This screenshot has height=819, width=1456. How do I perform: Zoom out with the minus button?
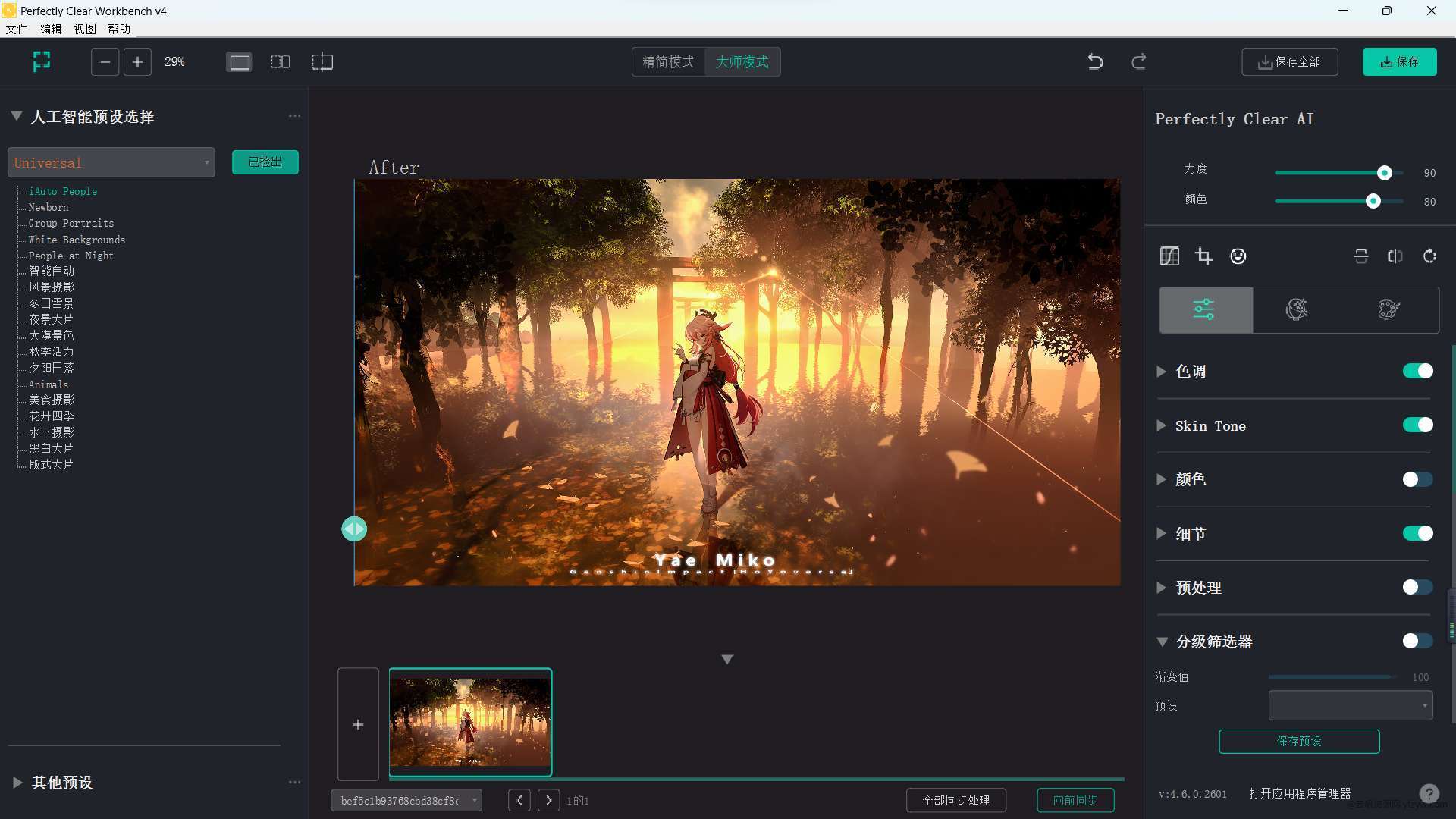(105, 61)
